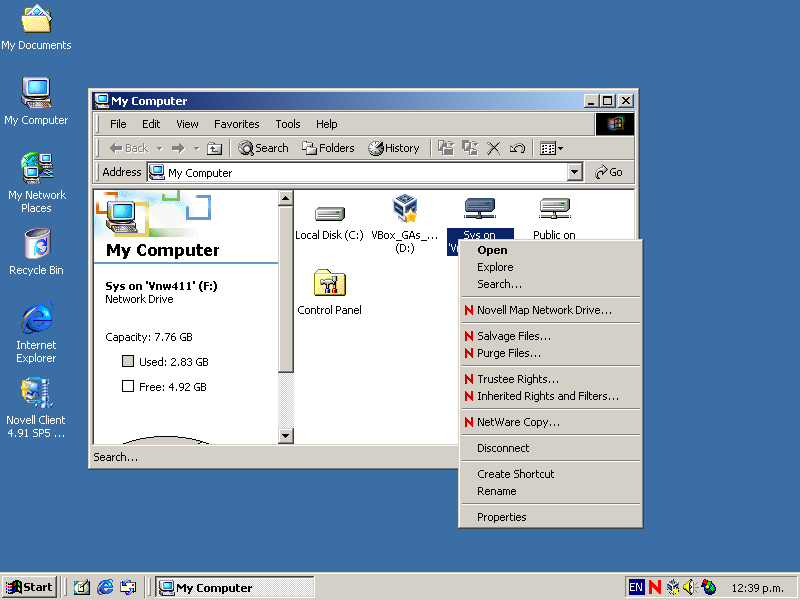Choose Search... in the context menu

pos(551,284)
